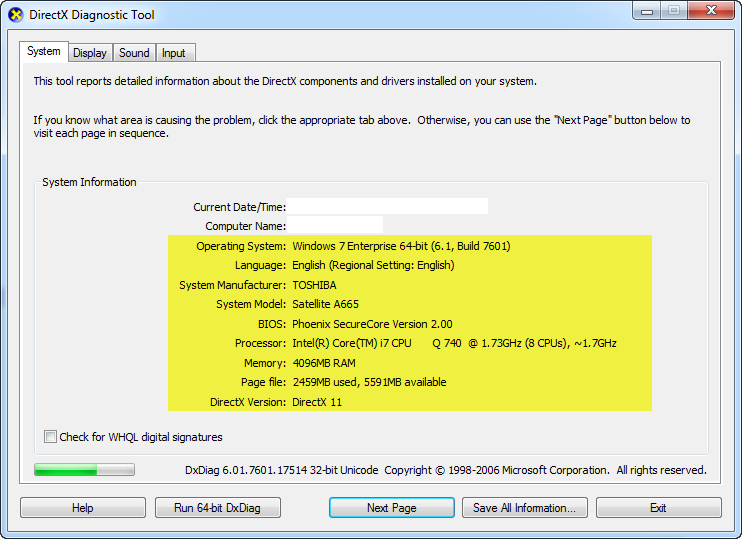Screen dimensions: 742x539
Task: Click the Memory label
Action: point(265,363)
